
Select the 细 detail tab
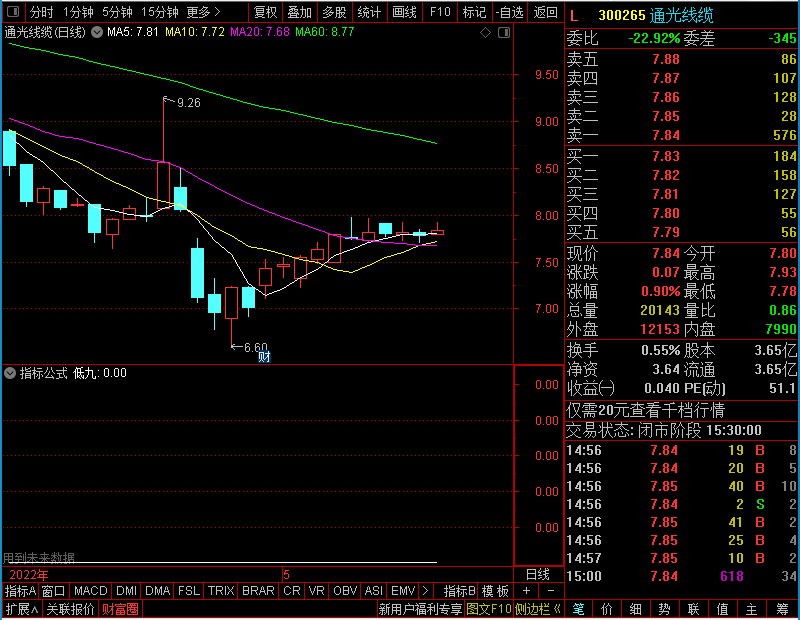click(636, 609)
